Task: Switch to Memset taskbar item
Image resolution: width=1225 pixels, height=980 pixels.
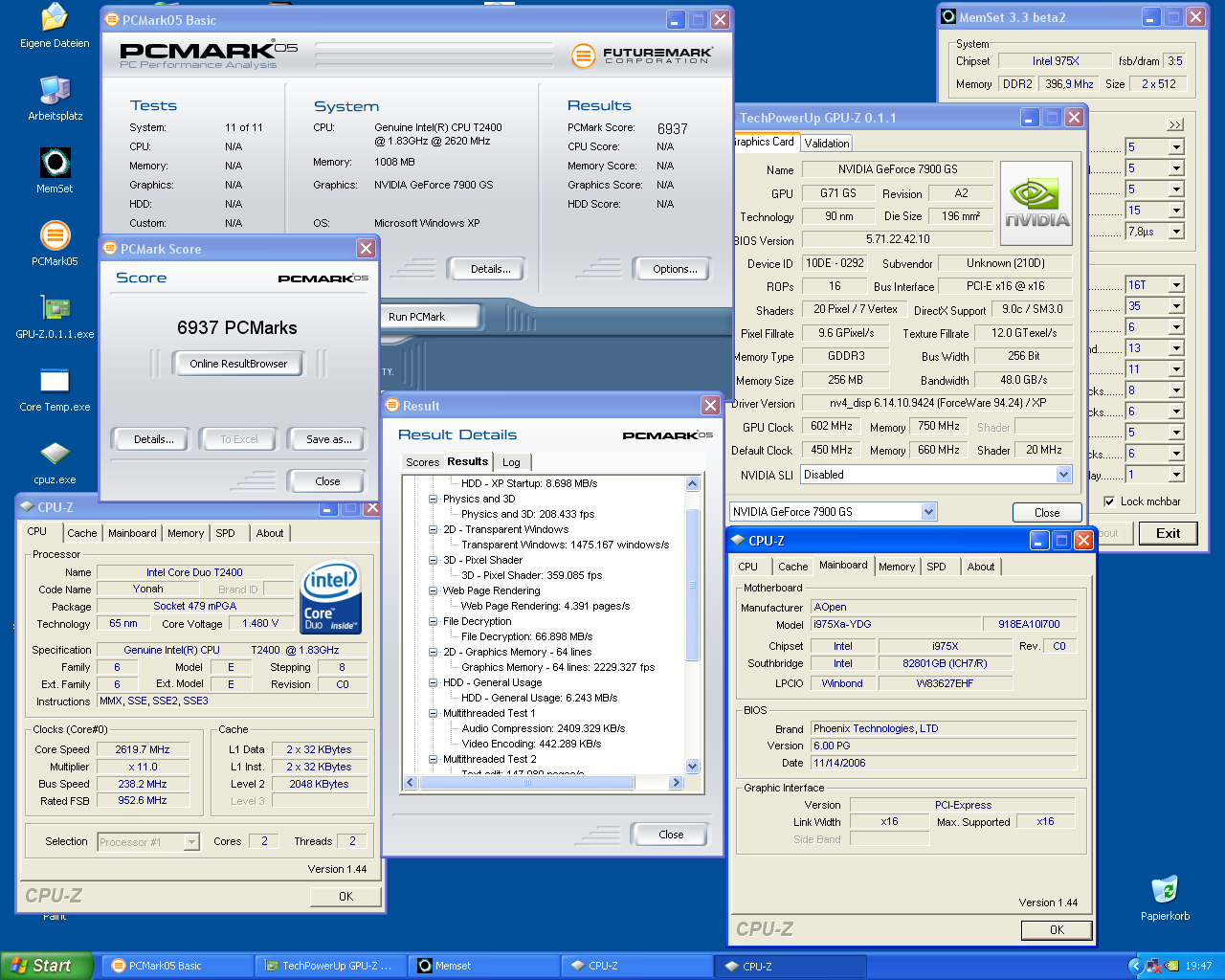Action: coord(485,966)
